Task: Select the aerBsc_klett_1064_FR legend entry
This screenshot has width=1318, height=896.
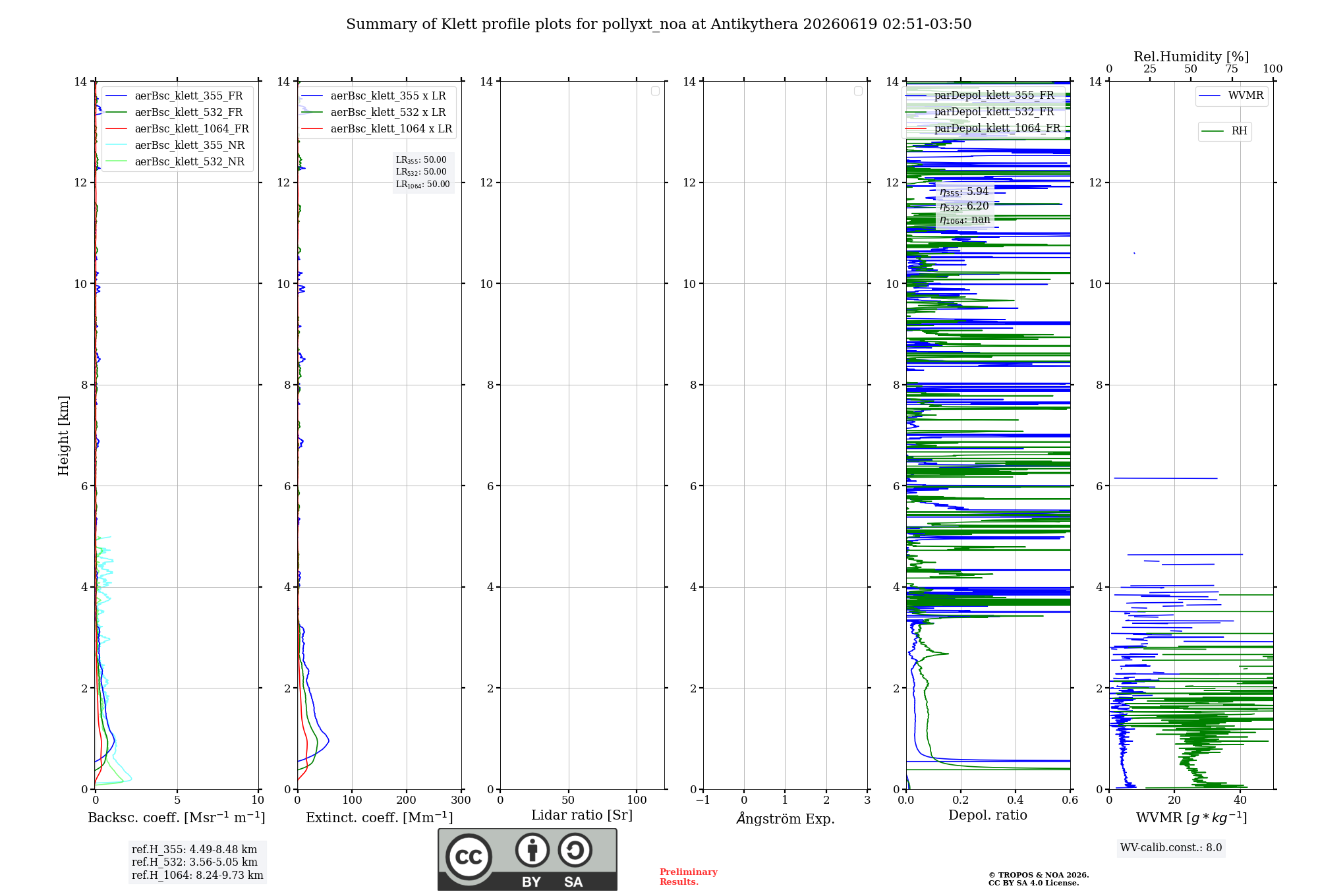Action: pos(177,128)
